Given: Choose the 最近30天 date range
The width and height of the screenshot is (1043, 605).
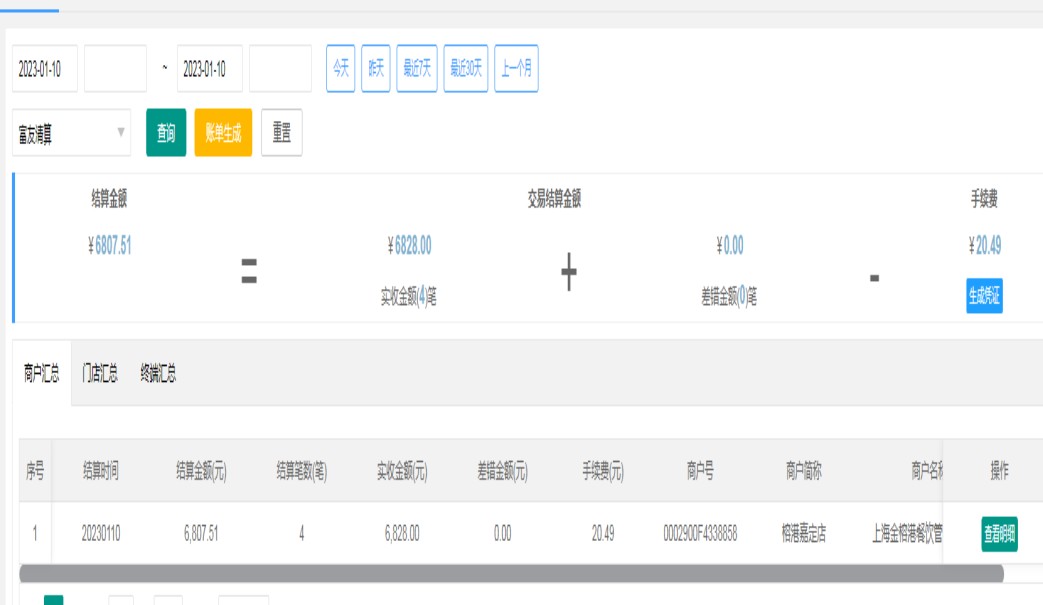Looking at the screenshot, I should [466, 69].
